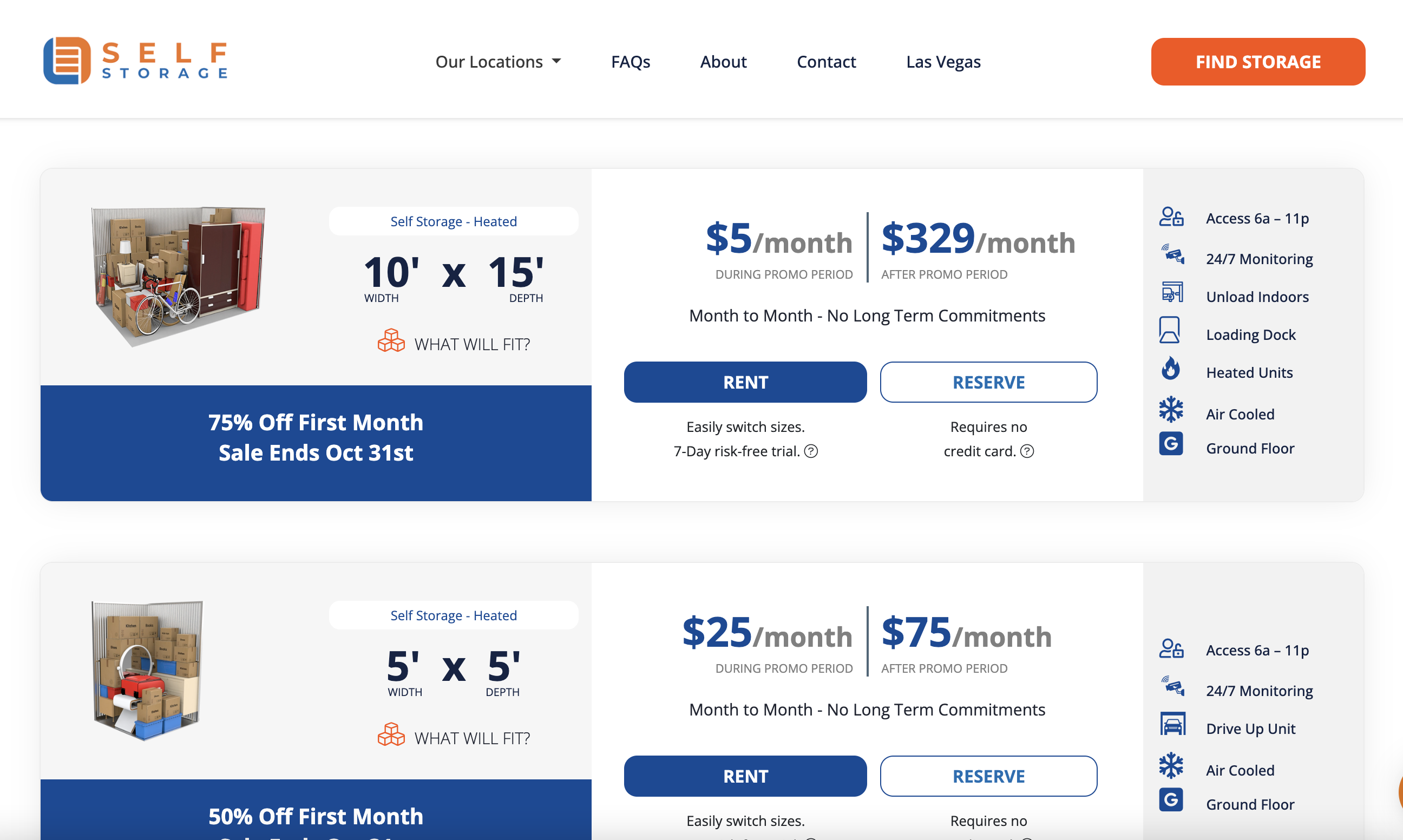Screen dimensions: 1403x840
Task: Click the Unload Indoors icon
Action: coord(1171,293)
